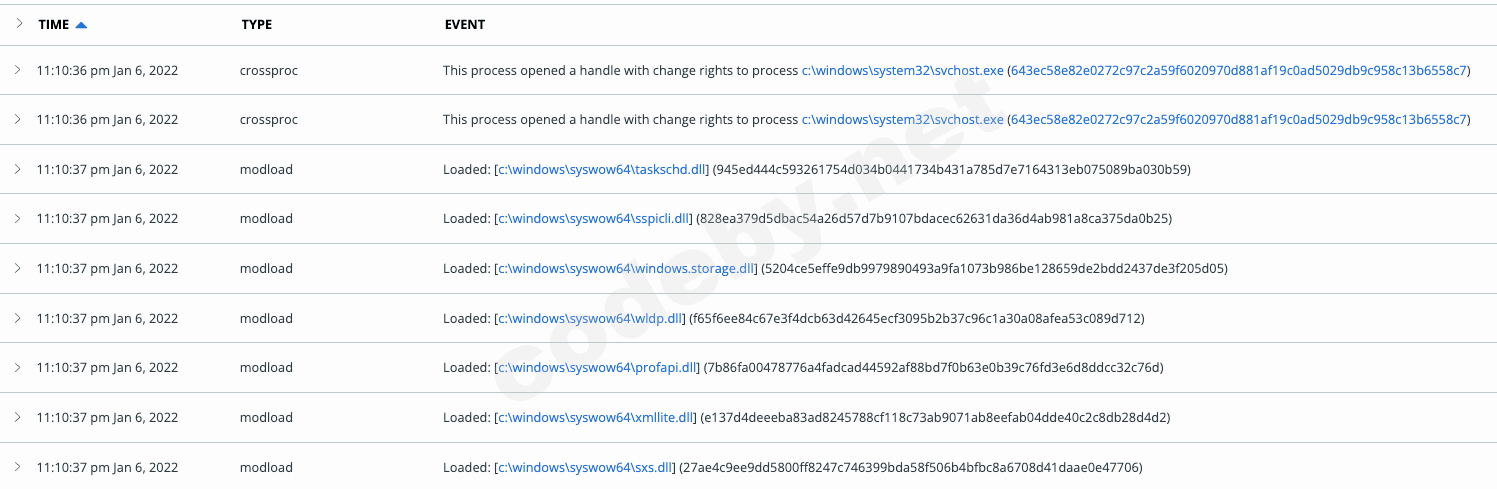Viewport: 1497px width, 489px height.
Task: Expand the first crossproc event row
Action: click(x=18, y=70)
